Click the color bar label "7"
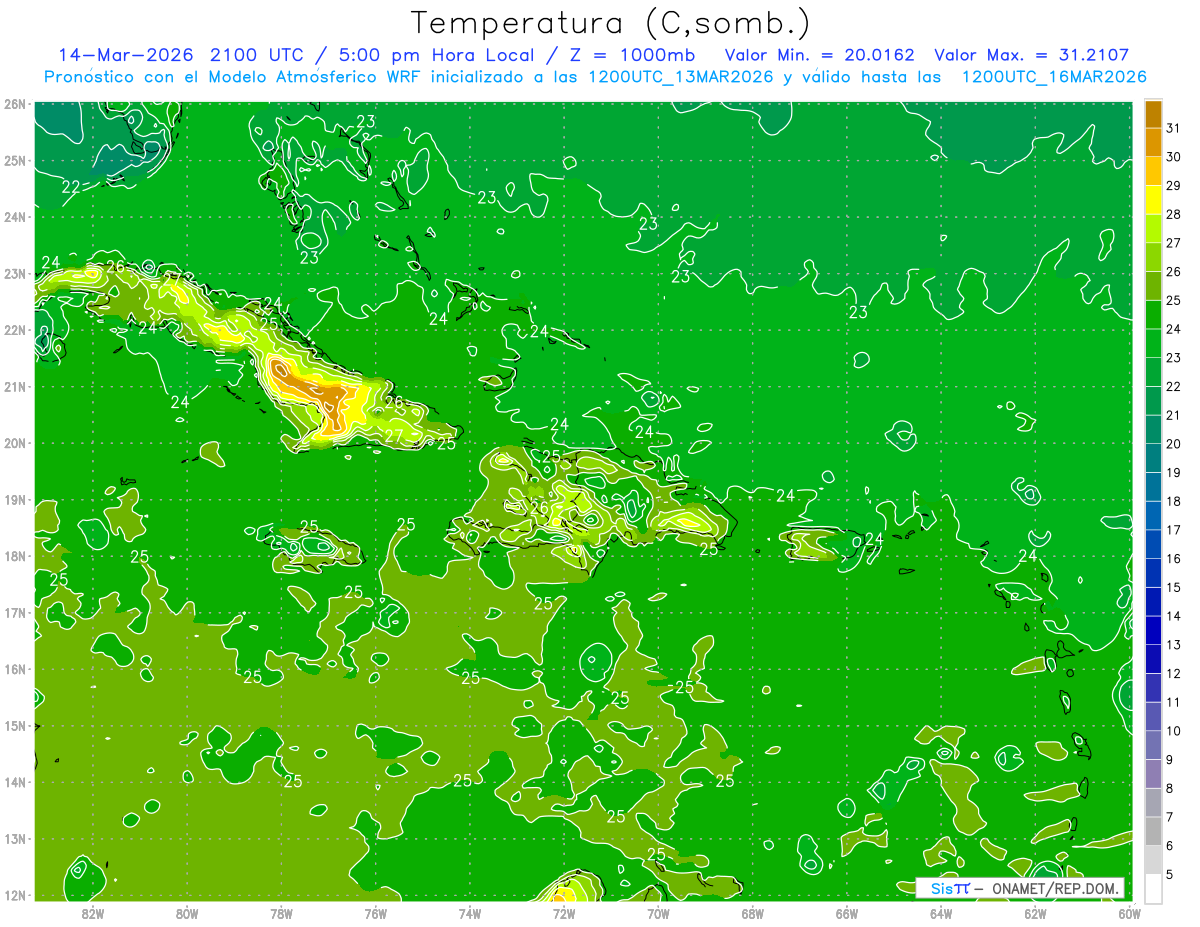The width and height of the screenshot is (1200, 927). pos(1171,817)
